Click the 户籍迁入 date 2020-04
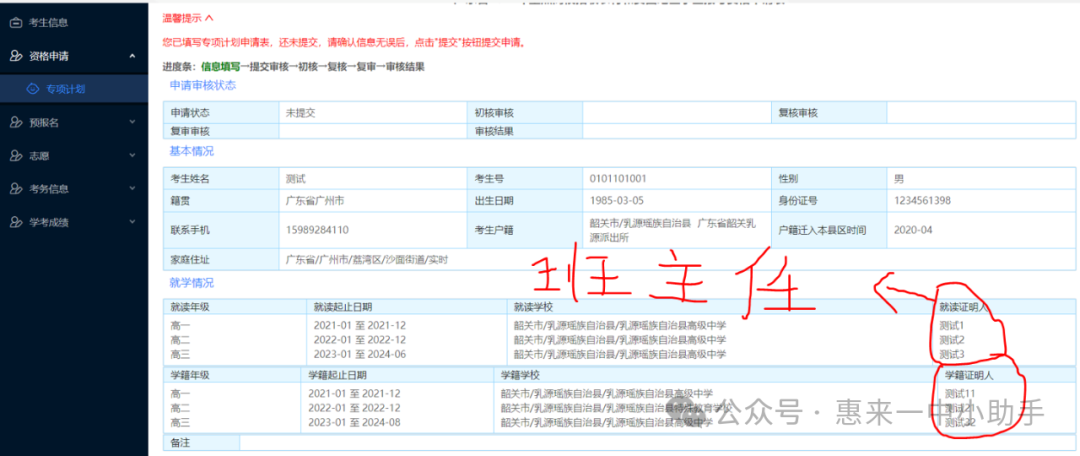1080x456 pixels. (913, 229)
